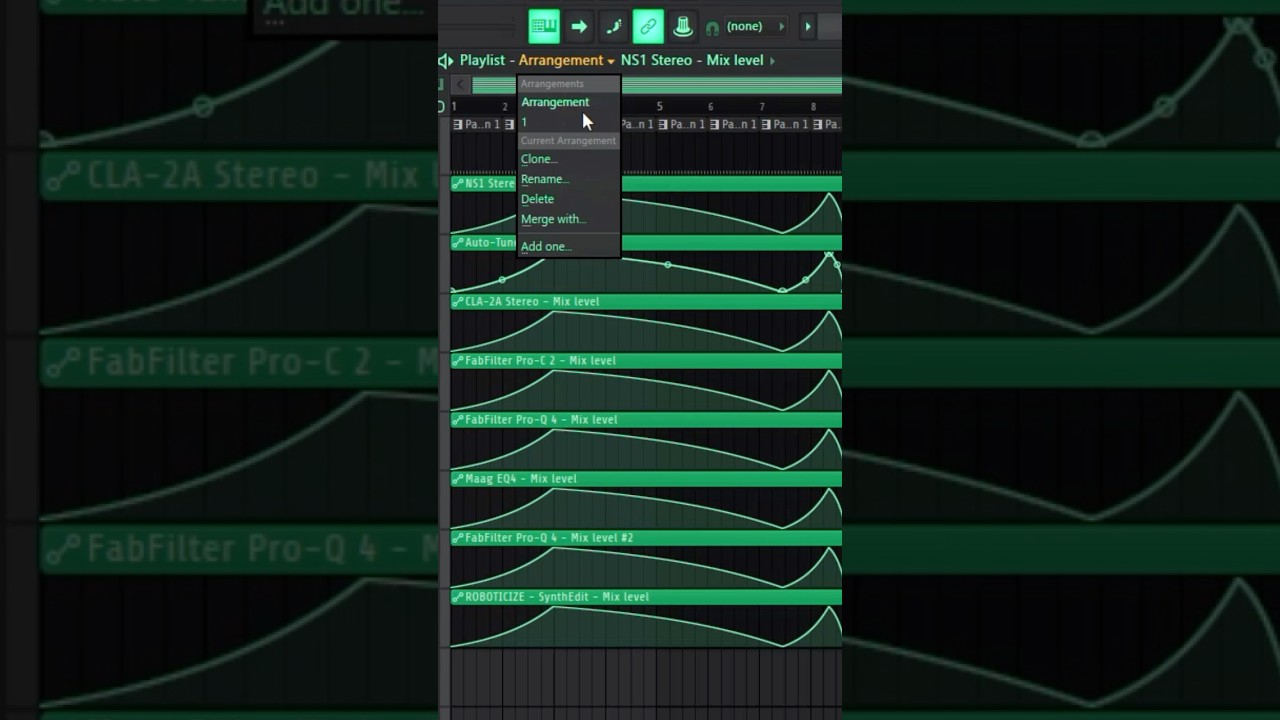The image size is (1280, 720).
Task: Select ROBOTICIZE - SynthEdit - Mix level title
Action: [557, 597]
